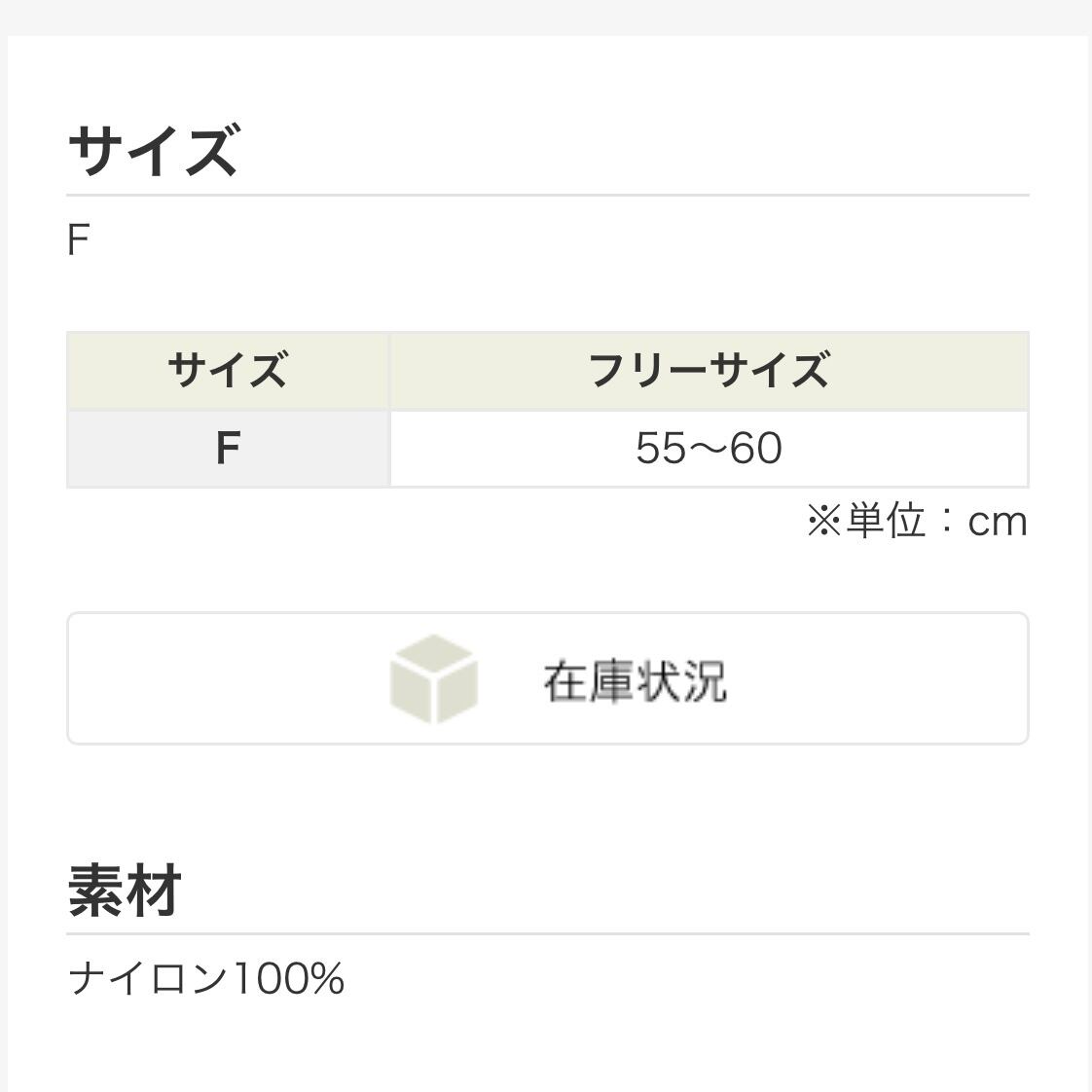
Task: Click the サイズ column header in table
Action: (x=228, y=371)
